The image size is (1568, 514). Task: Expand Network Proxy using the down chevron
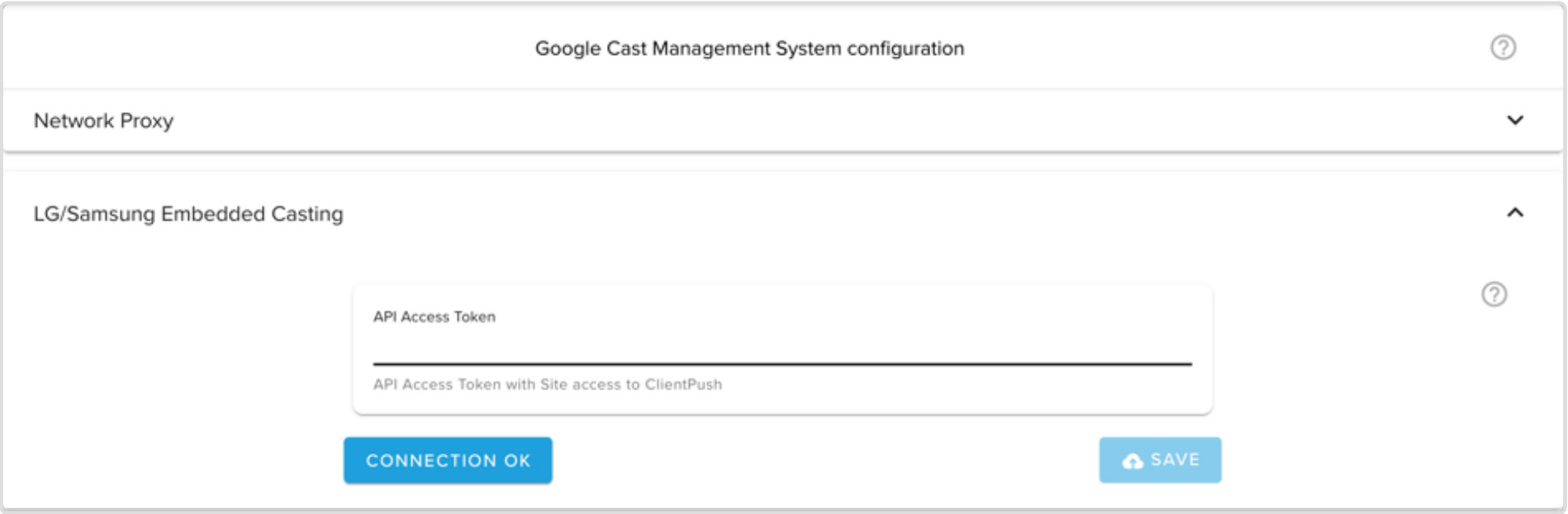(1515, 120)
